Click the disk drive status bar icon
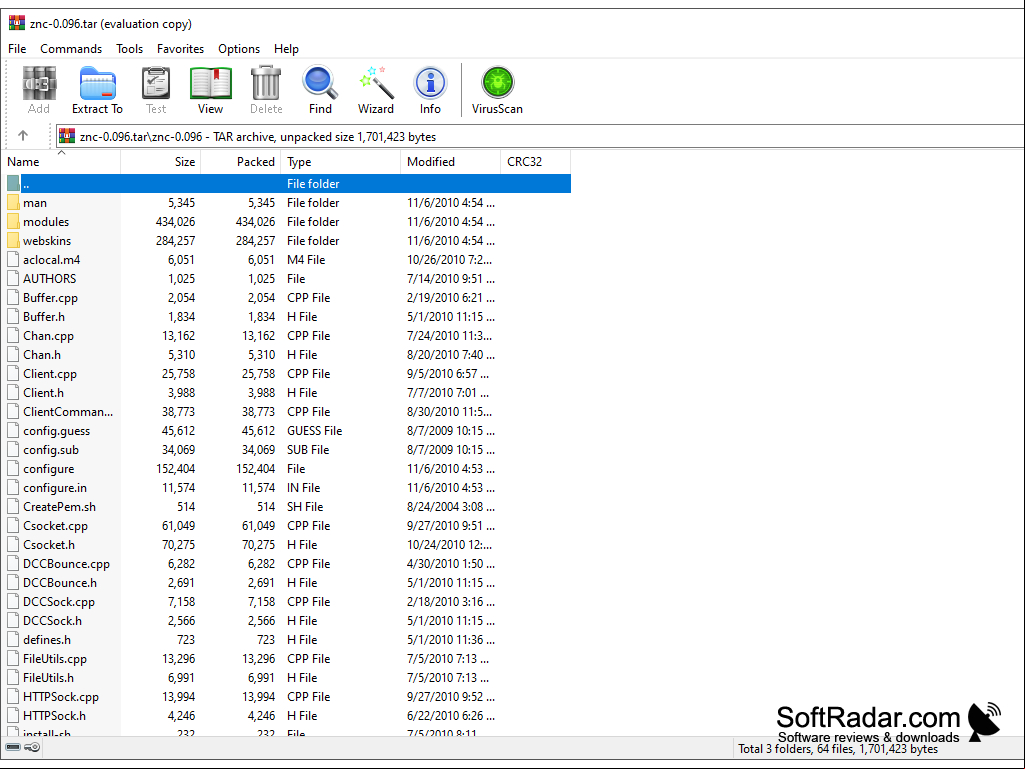This screenshot has width=1025, height=769. (x=13, y=747)
